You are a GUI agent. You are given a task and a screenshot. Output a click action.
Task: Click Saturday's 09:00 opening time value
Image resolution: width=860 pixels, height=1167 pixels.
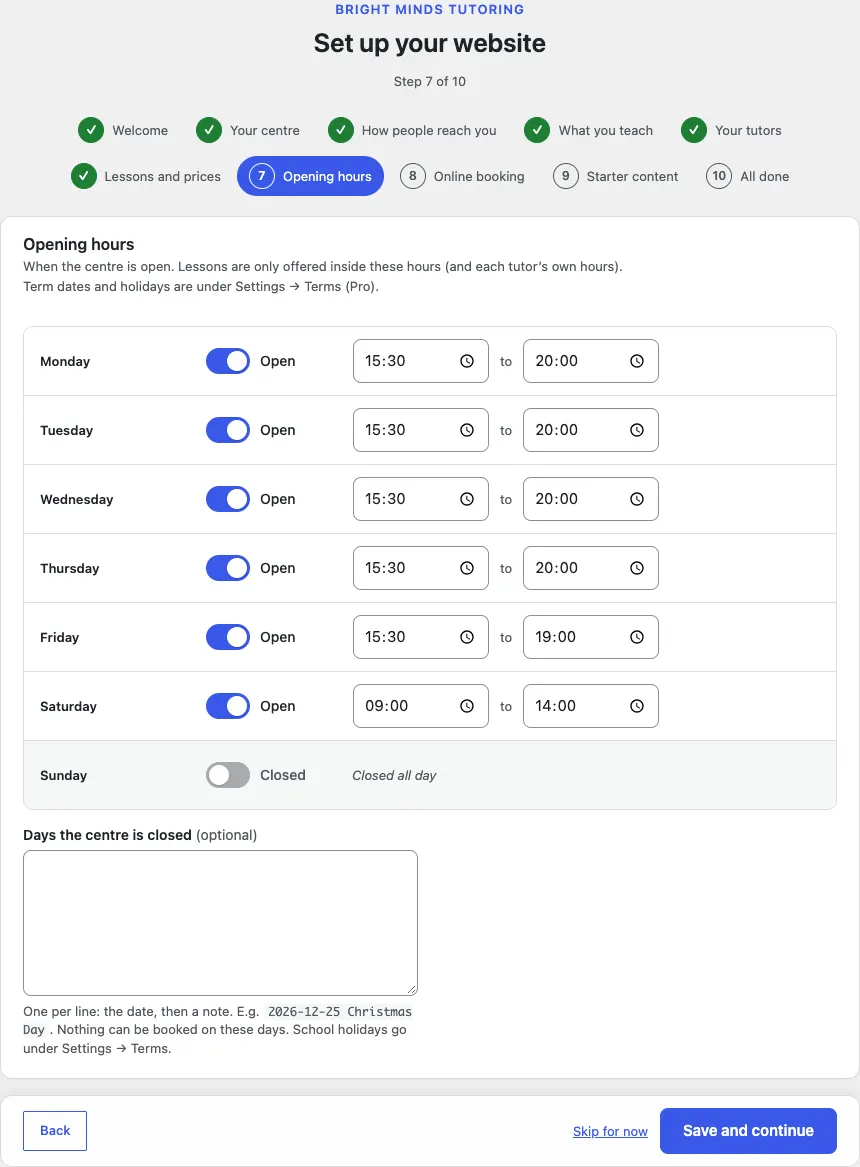point(387,706)
